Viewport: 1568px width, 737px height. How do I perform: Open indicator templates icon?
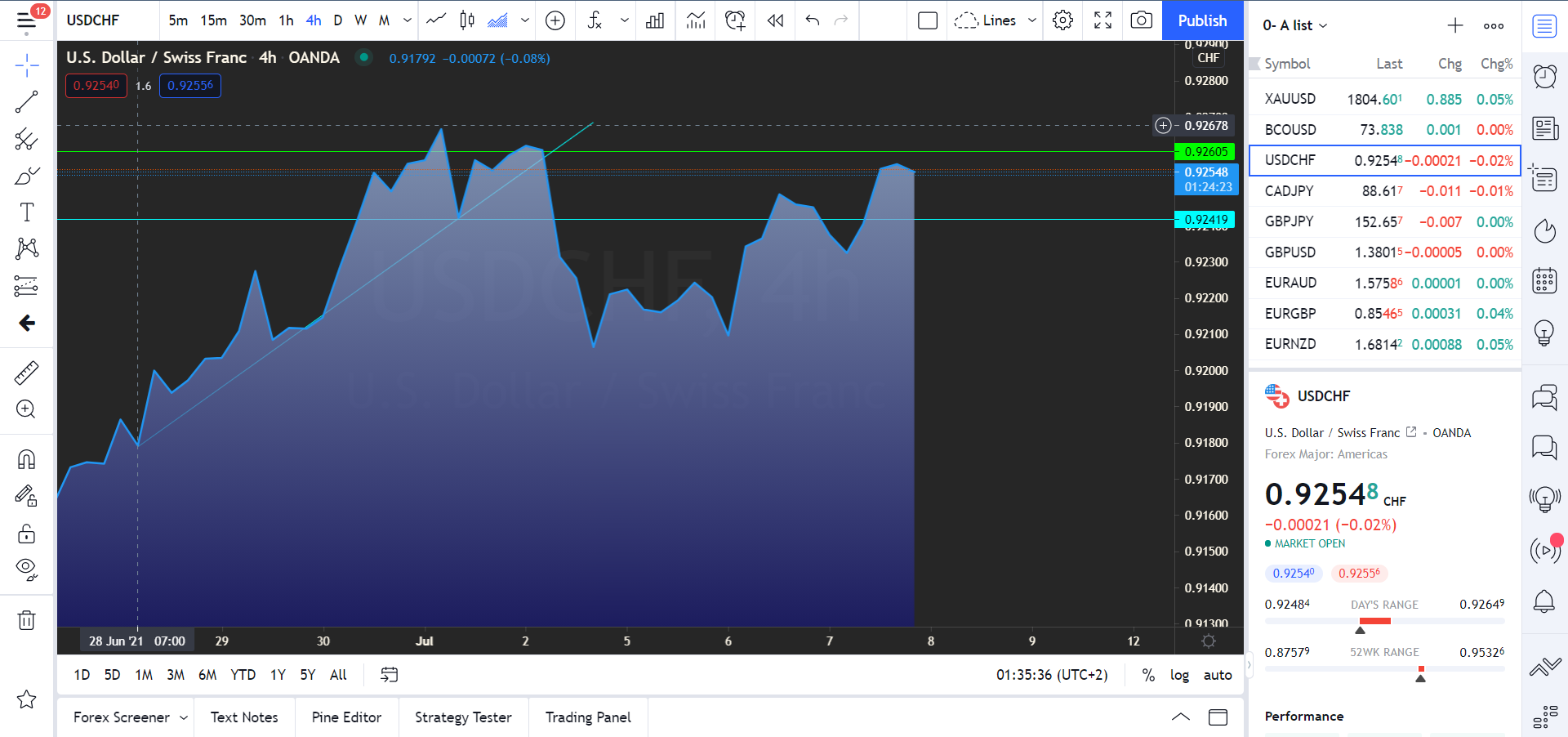696,20
